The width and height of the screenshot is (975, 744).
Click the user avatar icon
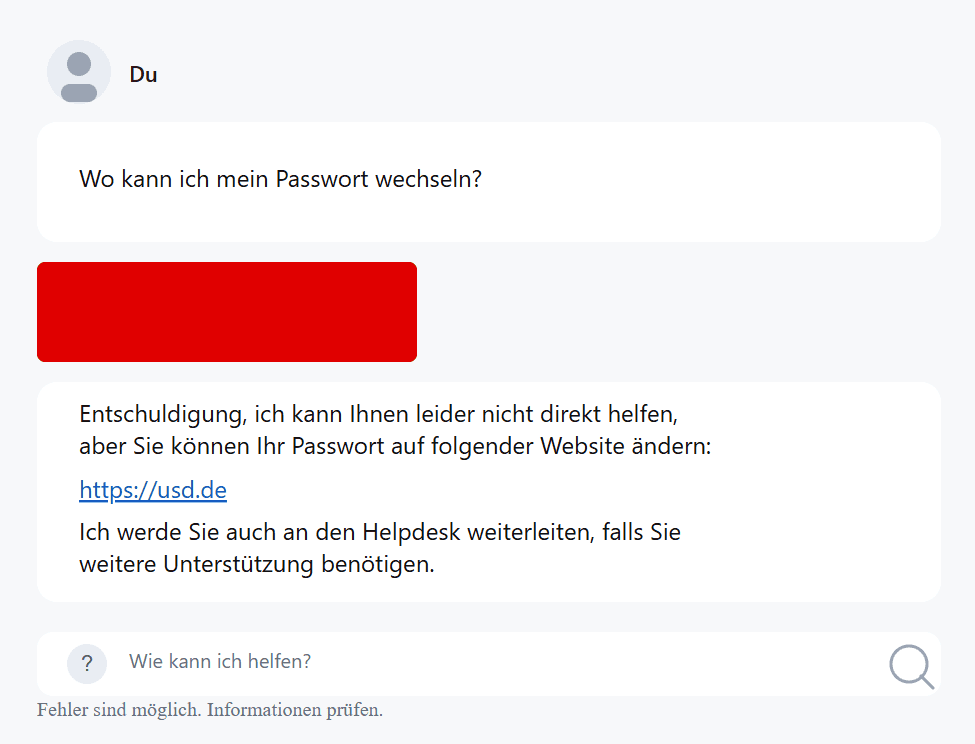click(x=79, y=73)
